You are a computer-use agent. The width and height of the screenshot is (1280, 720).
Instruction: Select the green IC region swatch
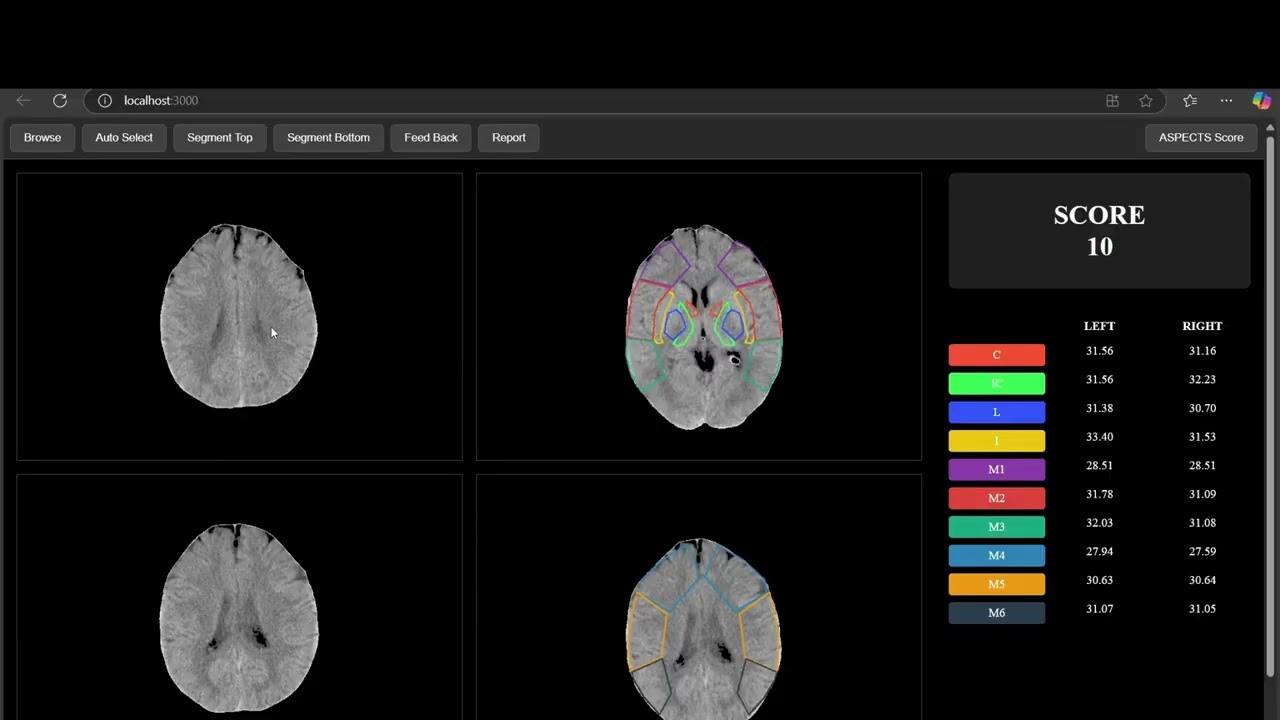(x=997, y=384)
